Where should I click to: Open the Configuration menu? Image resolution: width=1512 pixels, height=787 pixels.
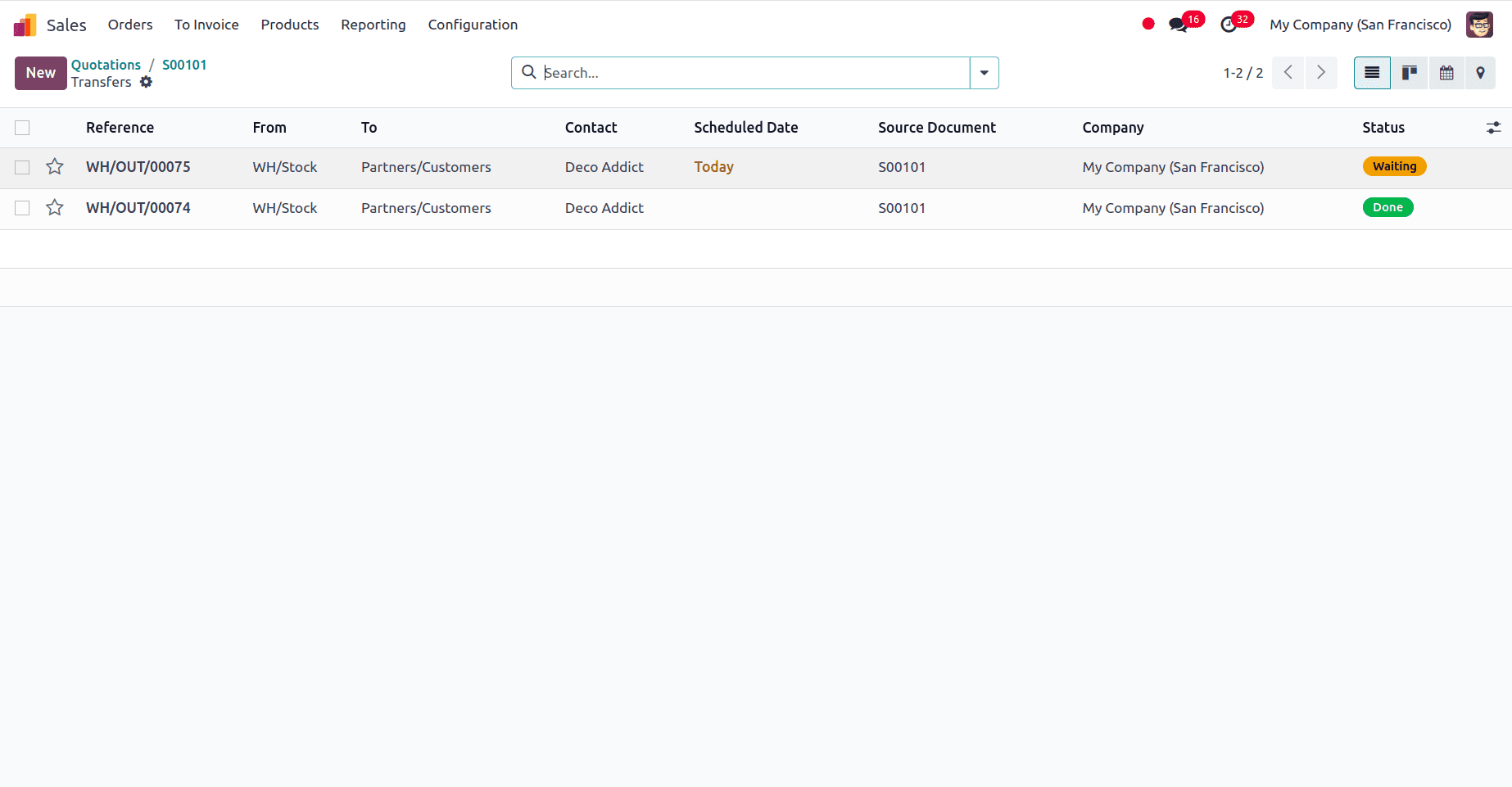point(473,25)
